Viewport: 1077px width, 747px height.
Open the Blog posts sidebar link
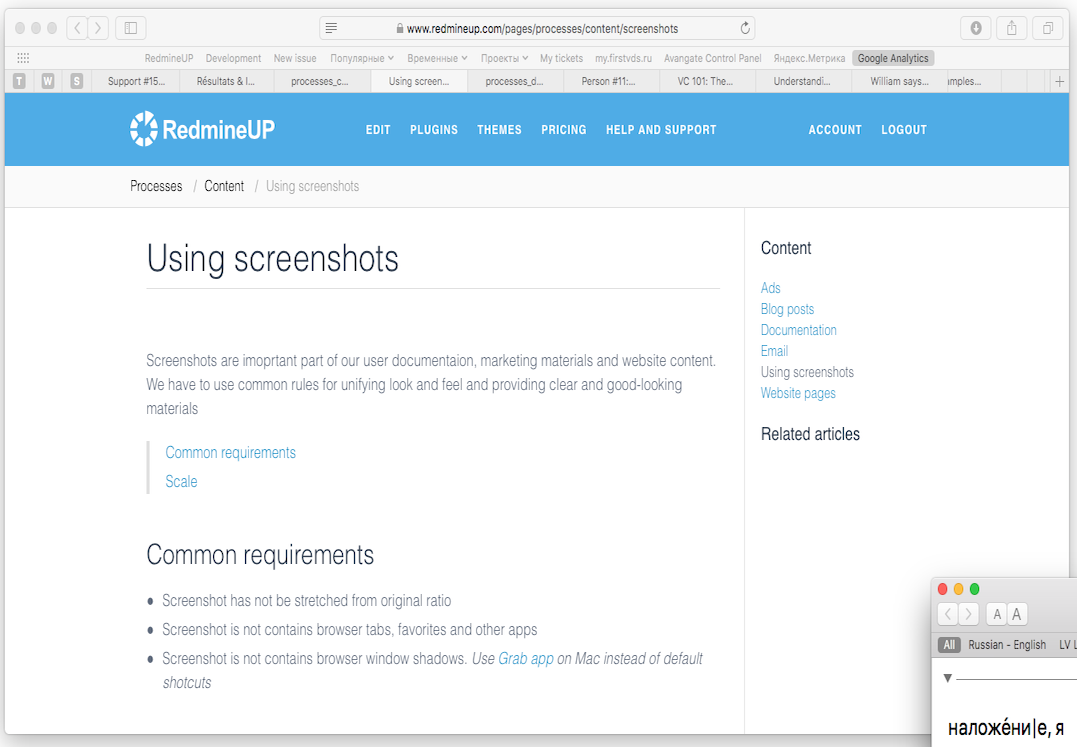coord(787,309)
